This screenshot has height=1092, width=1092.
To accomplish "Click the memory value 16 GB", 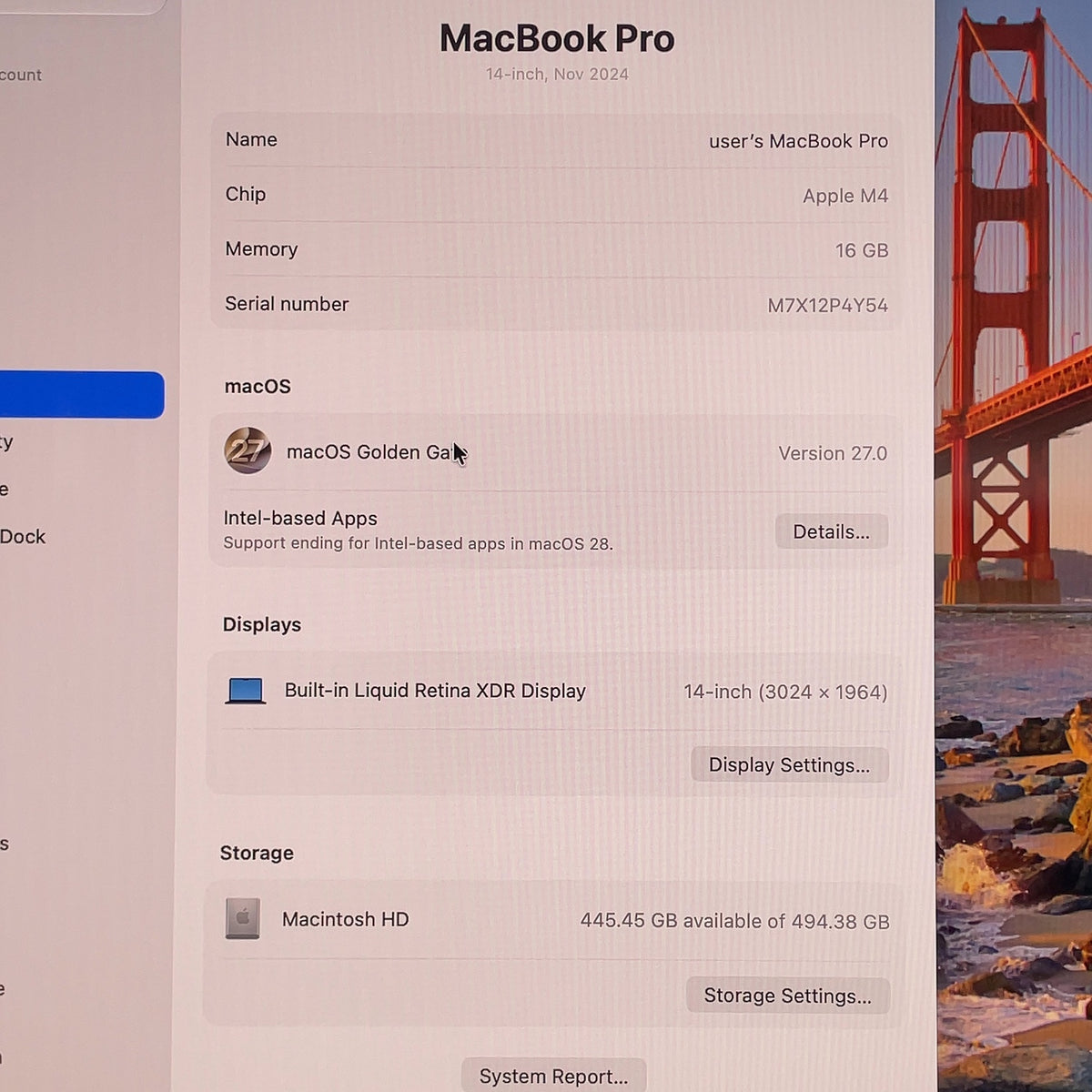I will pos(862,250).
